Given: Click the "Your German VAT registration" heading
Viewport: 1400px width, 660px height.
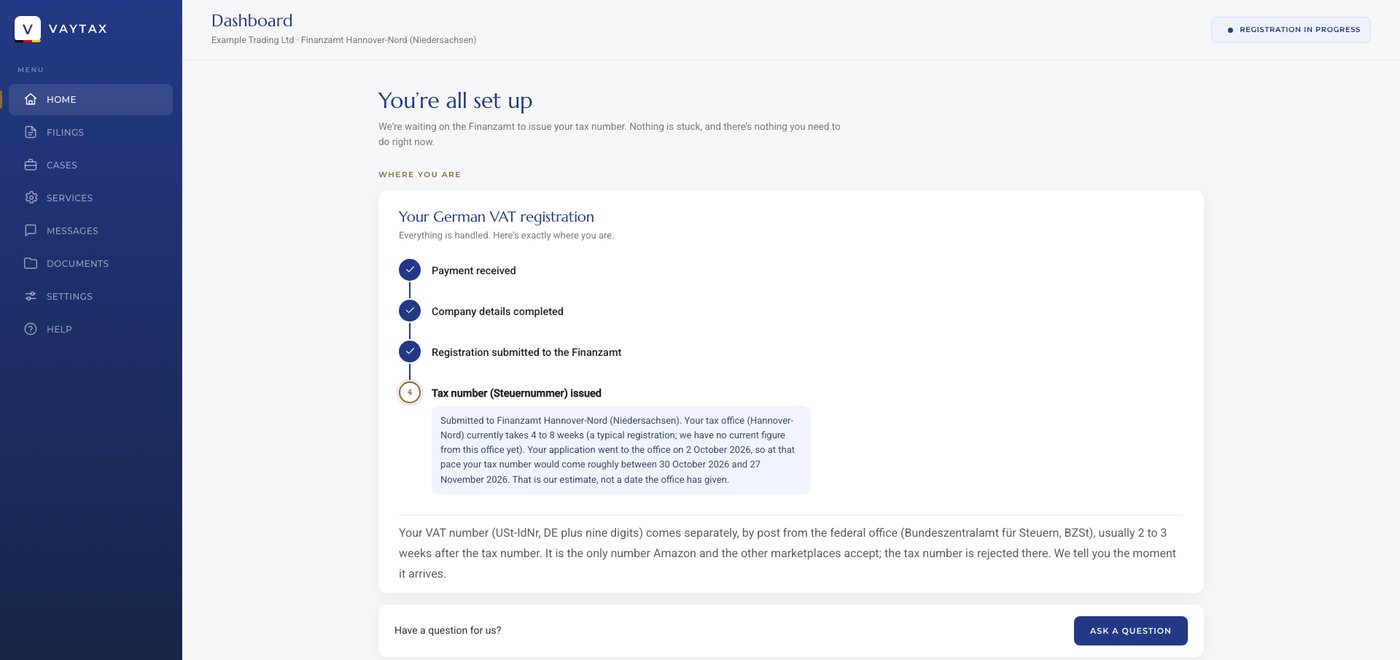Looking at the screenshot, I should pyautogui.click(x=496, y=217).
